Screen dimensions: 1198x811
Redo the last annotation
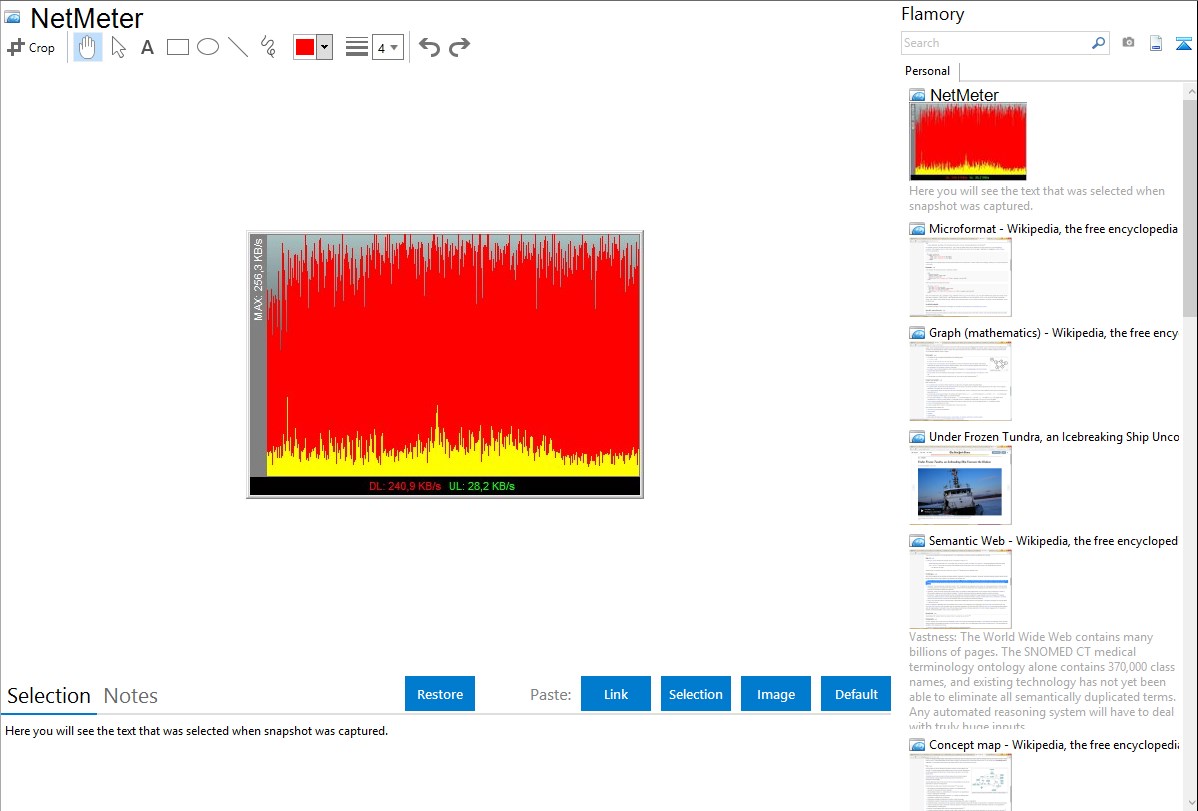(x=459, y=47)
